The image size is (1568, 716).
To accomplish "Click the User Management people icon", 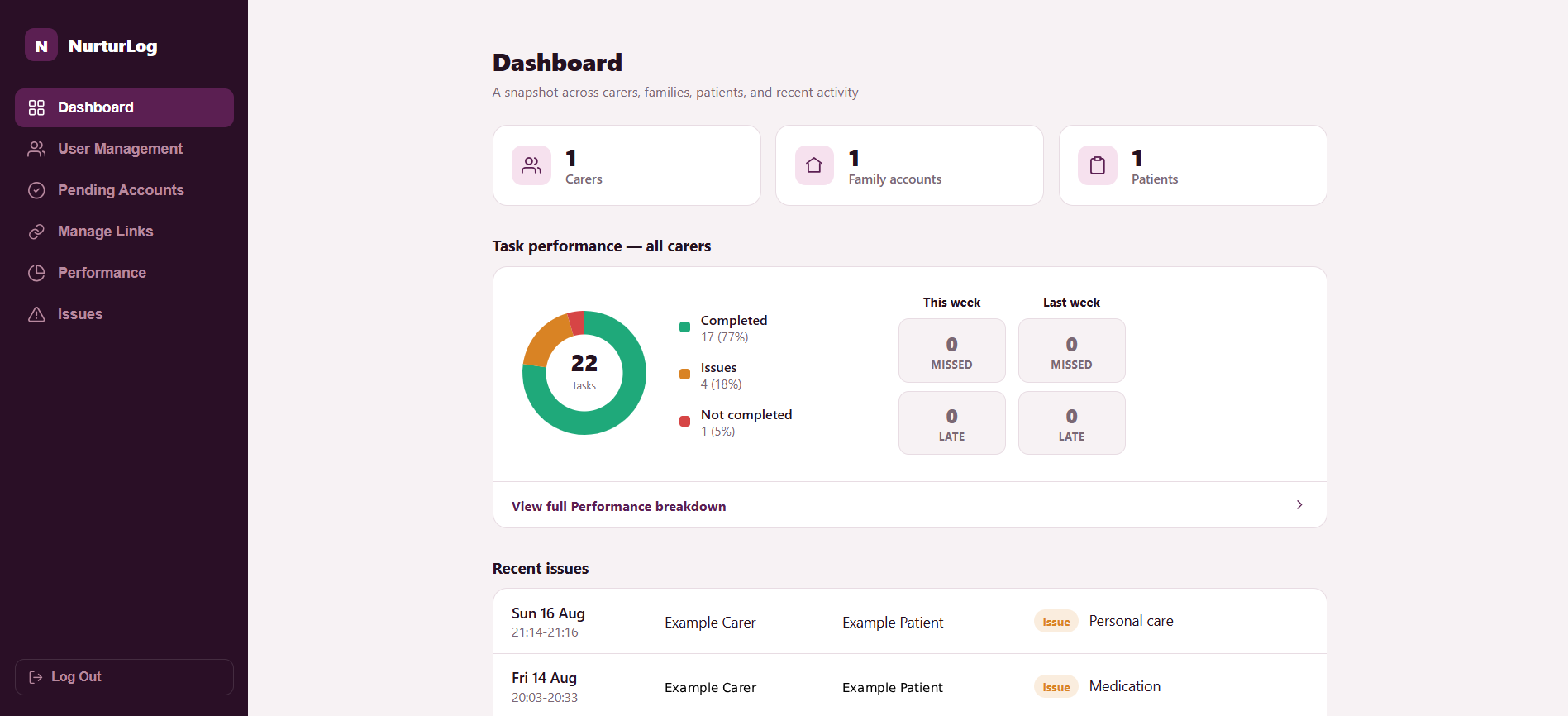I will pyautogui.click(x=36, y=149).
